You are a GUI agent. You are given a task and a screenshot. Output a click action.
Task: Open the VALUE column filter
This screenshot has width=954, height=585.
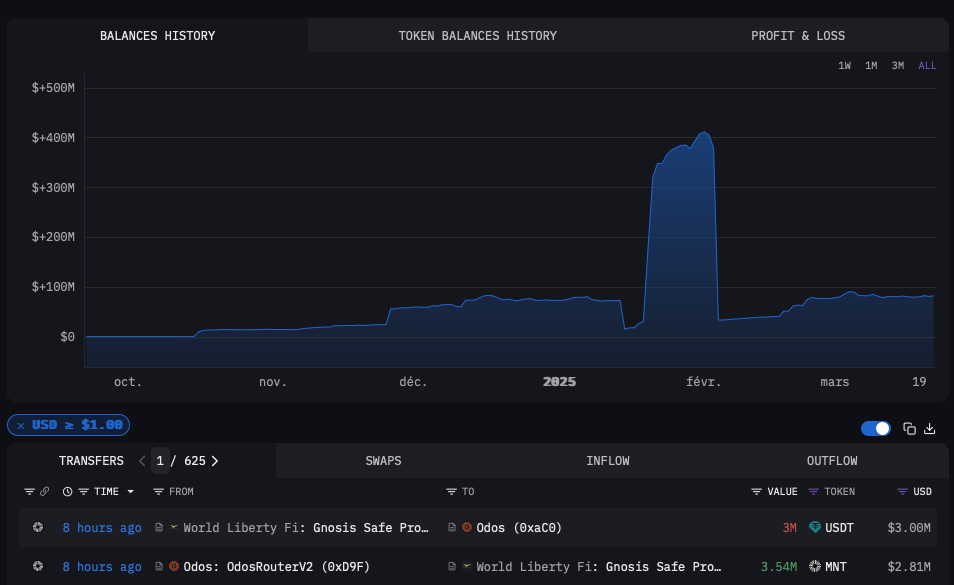click(756, 491)
